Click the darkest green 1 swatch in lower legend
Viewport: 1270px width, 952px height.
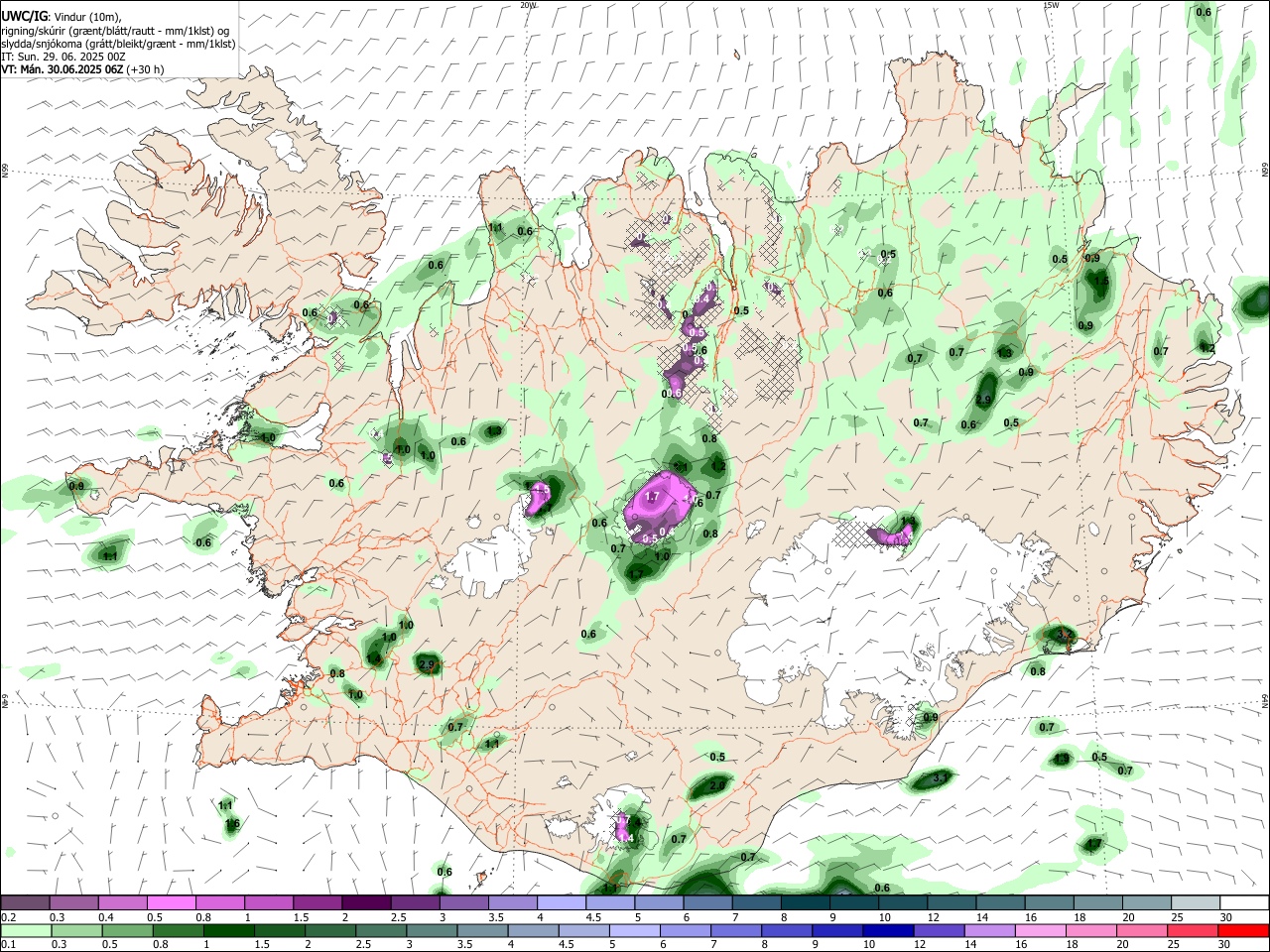[228, 930]
